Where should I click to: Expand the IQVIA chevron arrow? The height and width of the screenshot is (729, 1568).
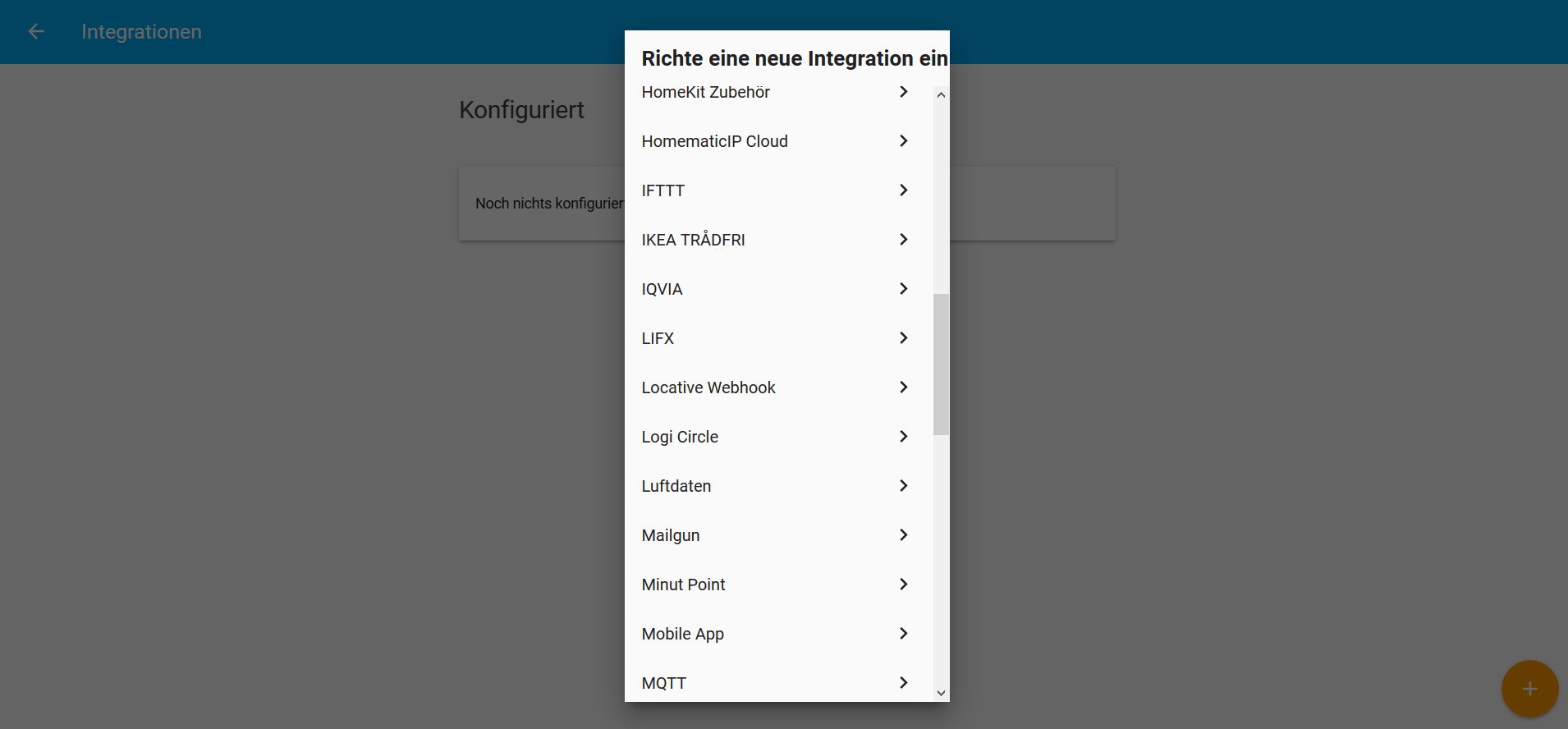903,289
